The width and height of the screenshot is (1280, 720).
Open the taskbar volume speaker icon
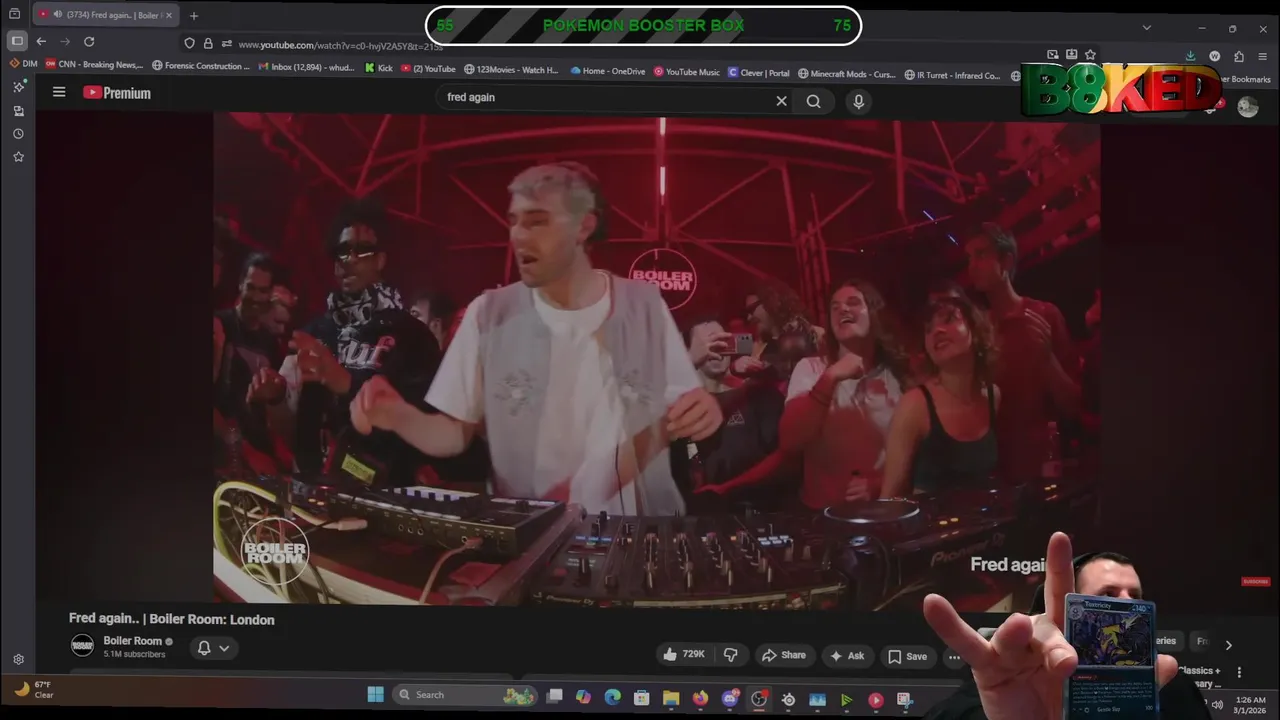[x=1217, y=704]
